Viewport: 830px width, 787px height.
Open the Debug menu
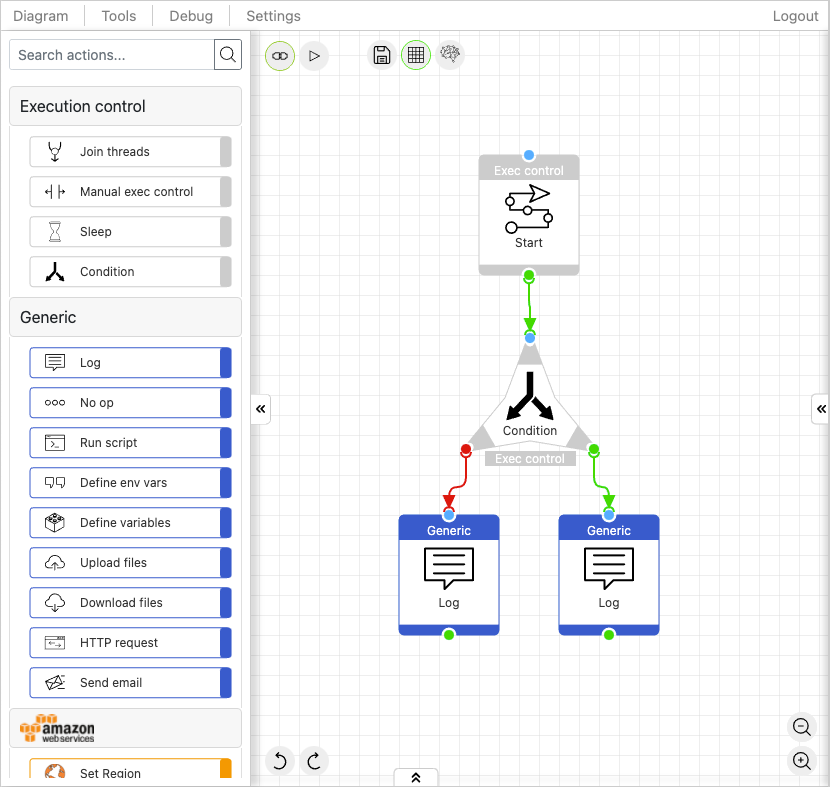(x=191, y=16)
